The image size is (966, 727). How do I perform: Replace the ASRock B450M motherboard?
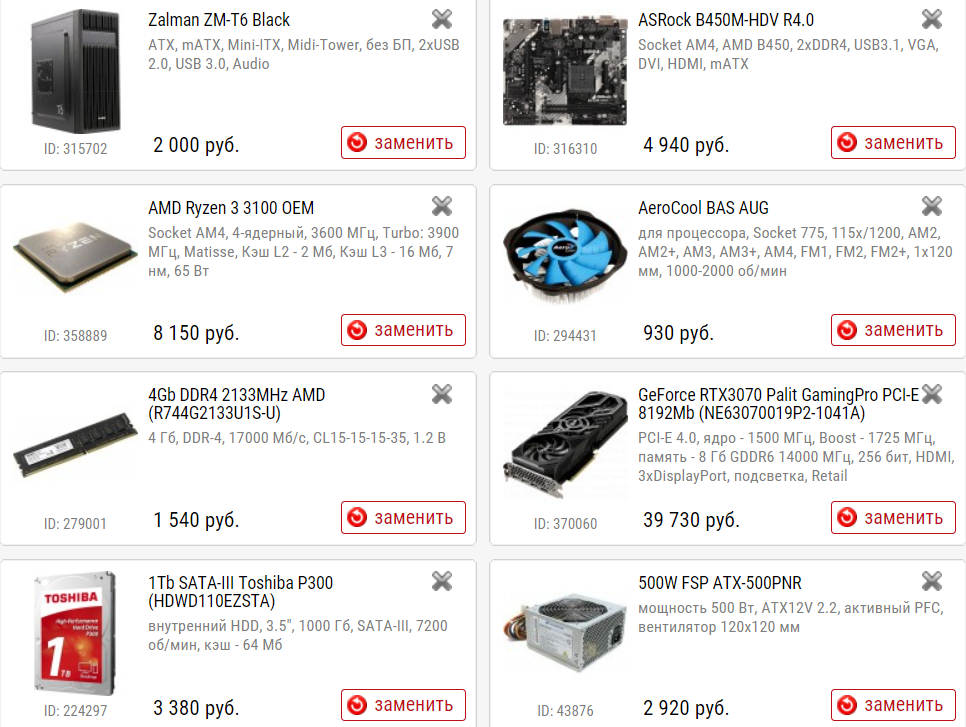(893, 142)
